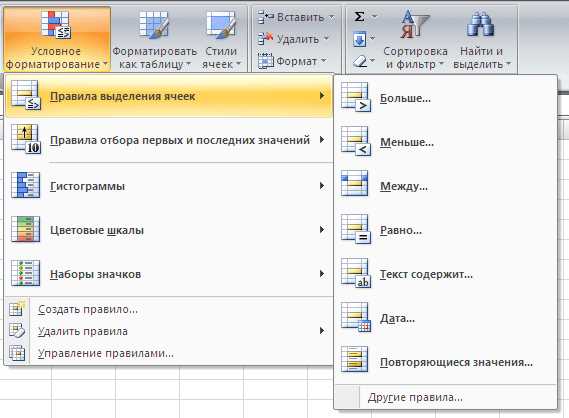Click the Меньше less-than icon
Viewport: 569px width, 418px height.
(x=356, y=142)
